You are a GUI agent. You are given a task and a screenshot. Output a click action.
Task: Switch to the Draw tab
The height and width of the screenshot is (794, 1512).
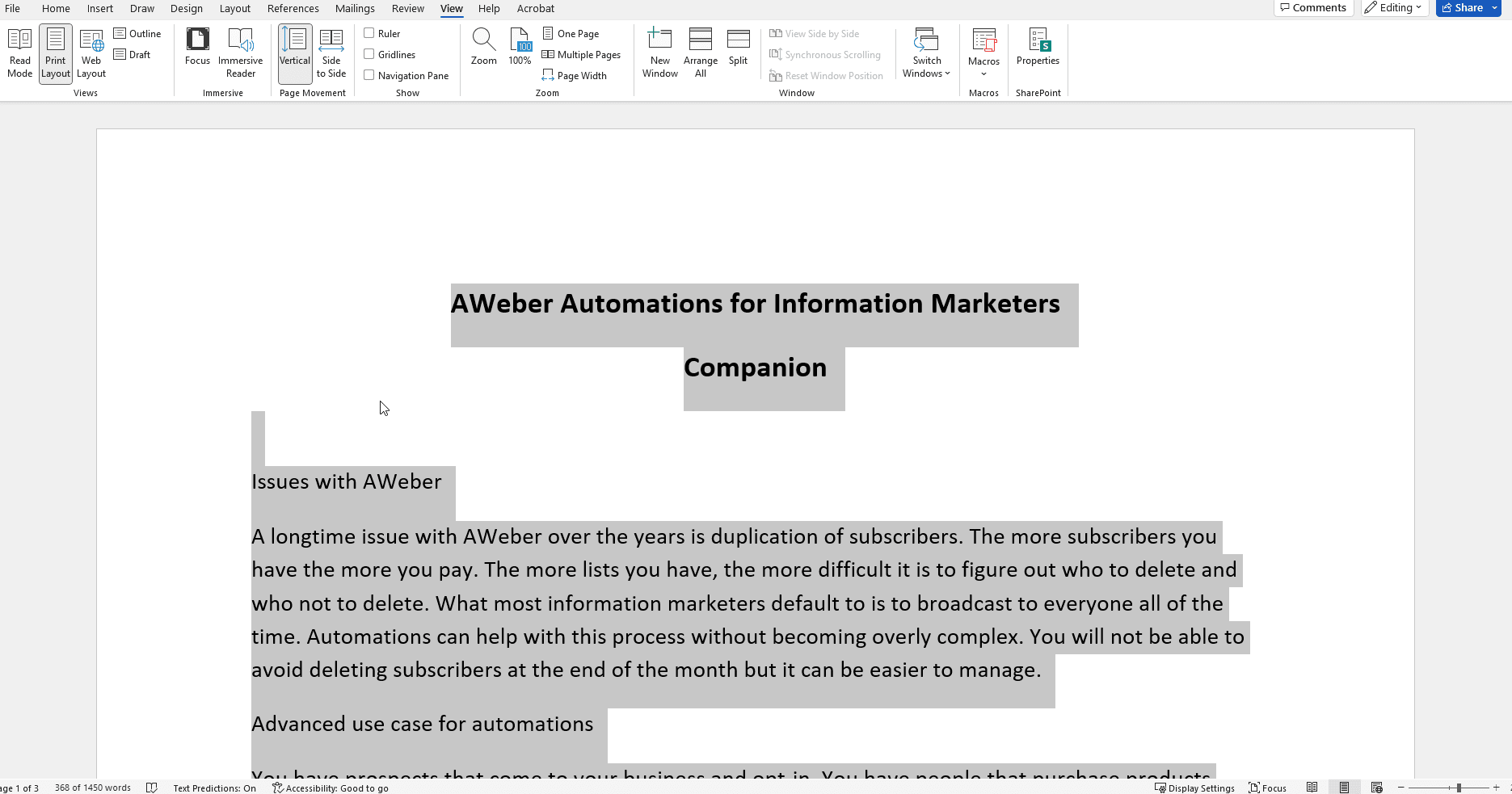142,8
